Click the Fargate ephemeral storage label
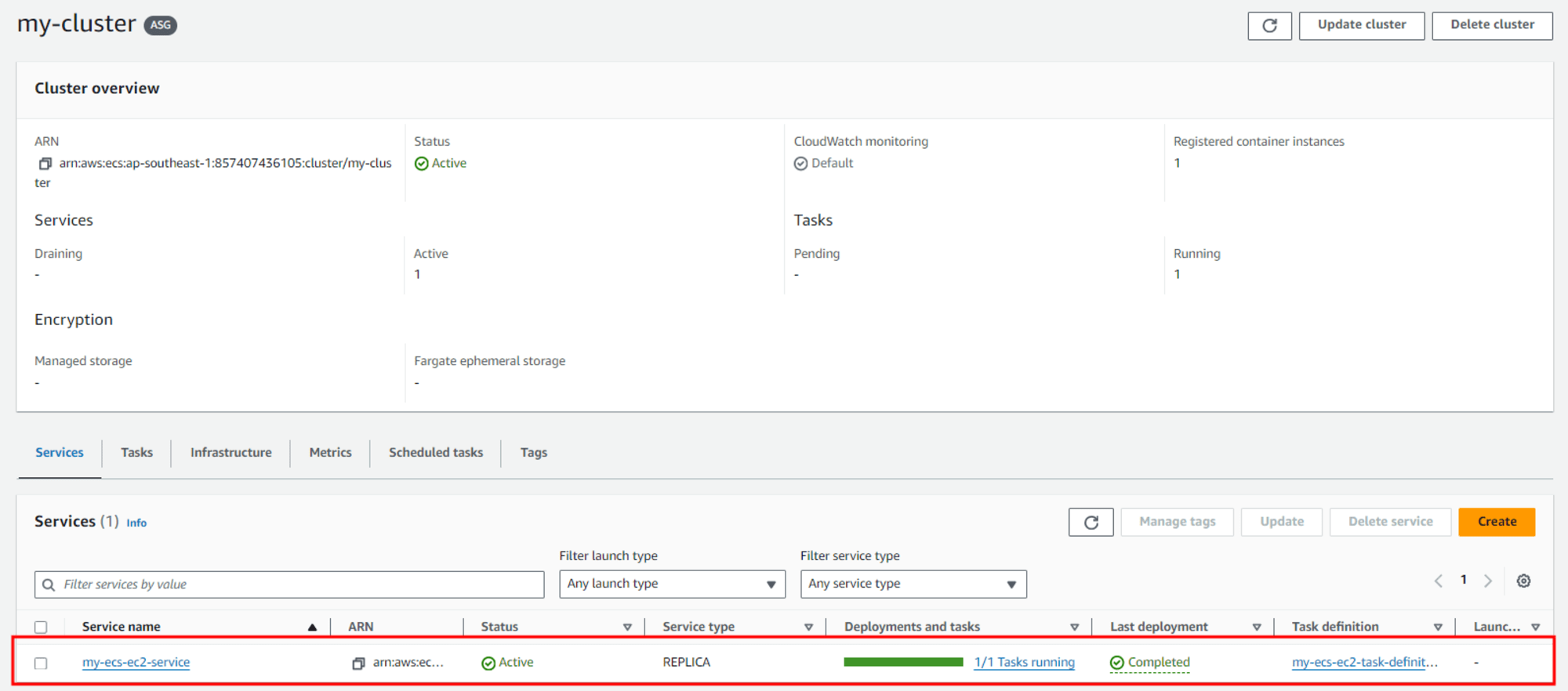 click(489, 361)
